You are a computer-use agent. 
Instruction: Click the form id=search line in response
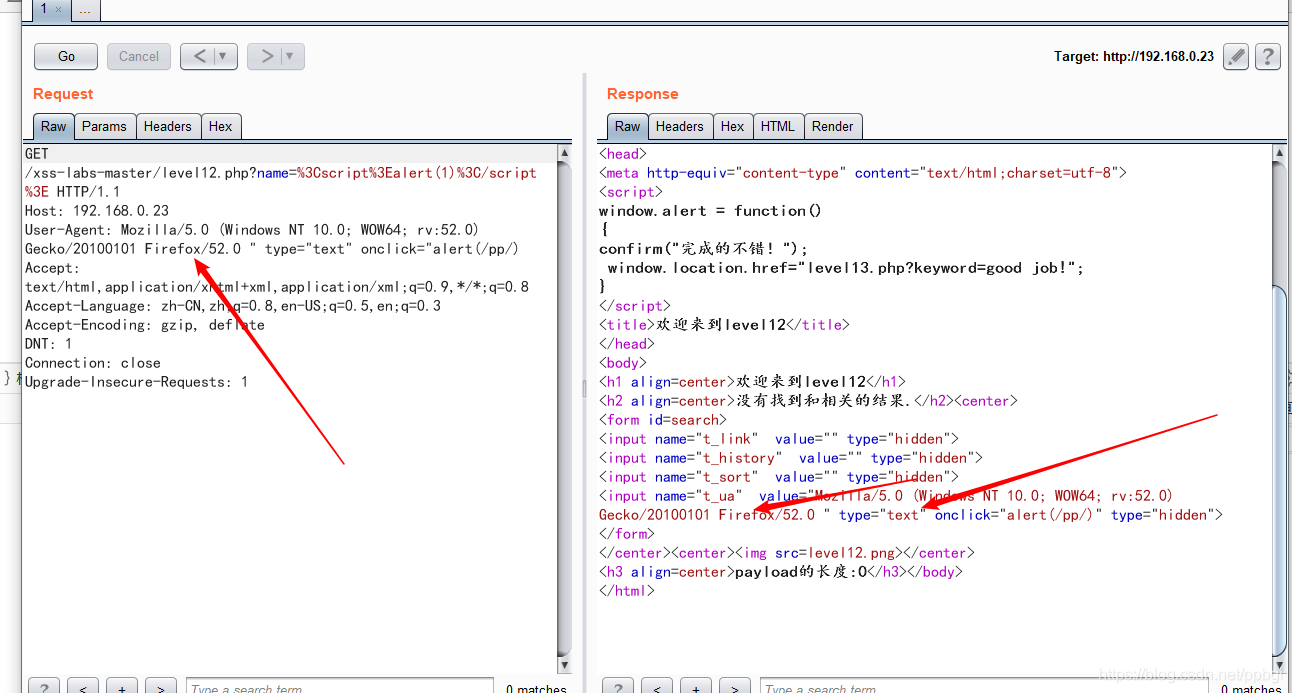(663, 420)
